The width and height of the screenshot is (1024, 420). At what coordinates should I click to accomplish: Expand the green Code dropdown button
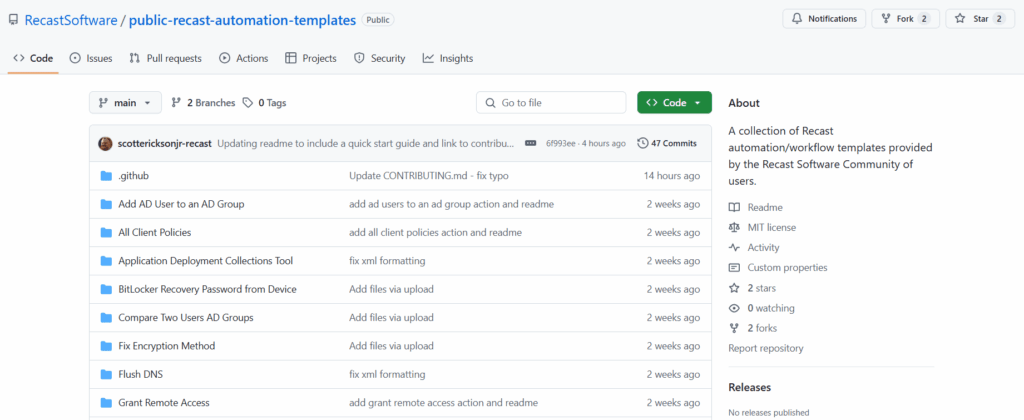[x=674, y=102]
